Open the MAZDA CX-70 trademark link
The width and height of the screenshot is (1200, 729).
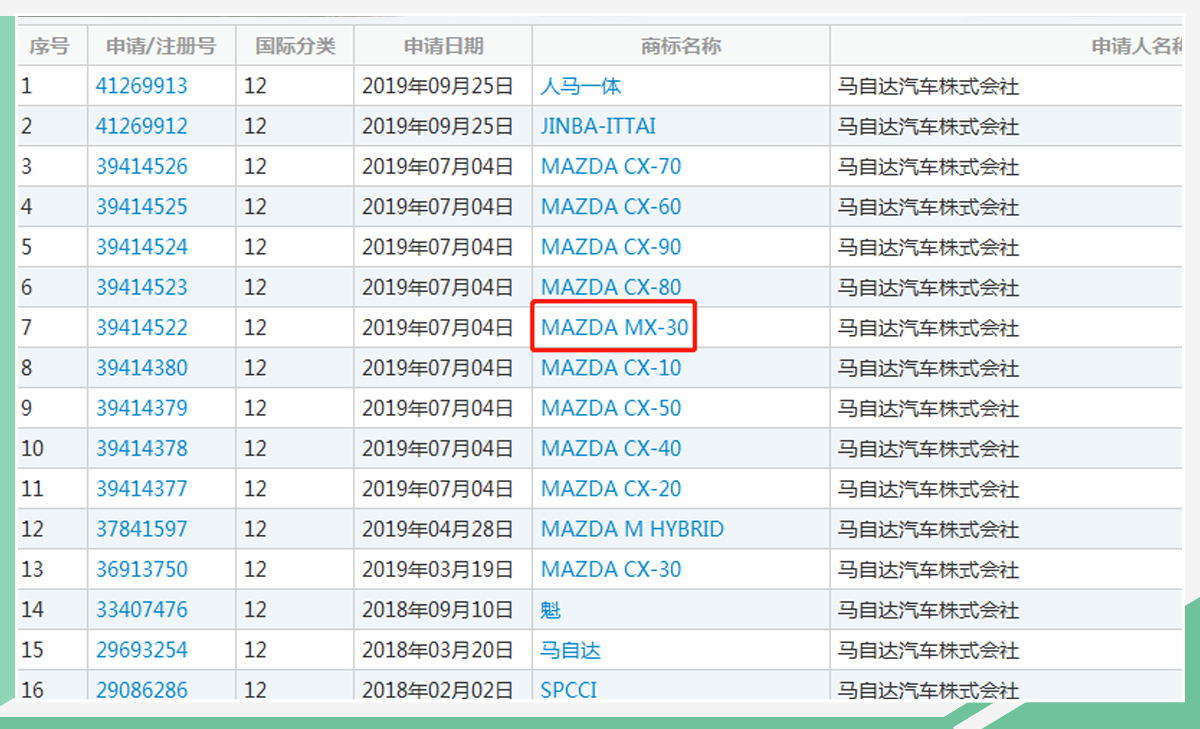pyautogui.click(x=611, y=166)
